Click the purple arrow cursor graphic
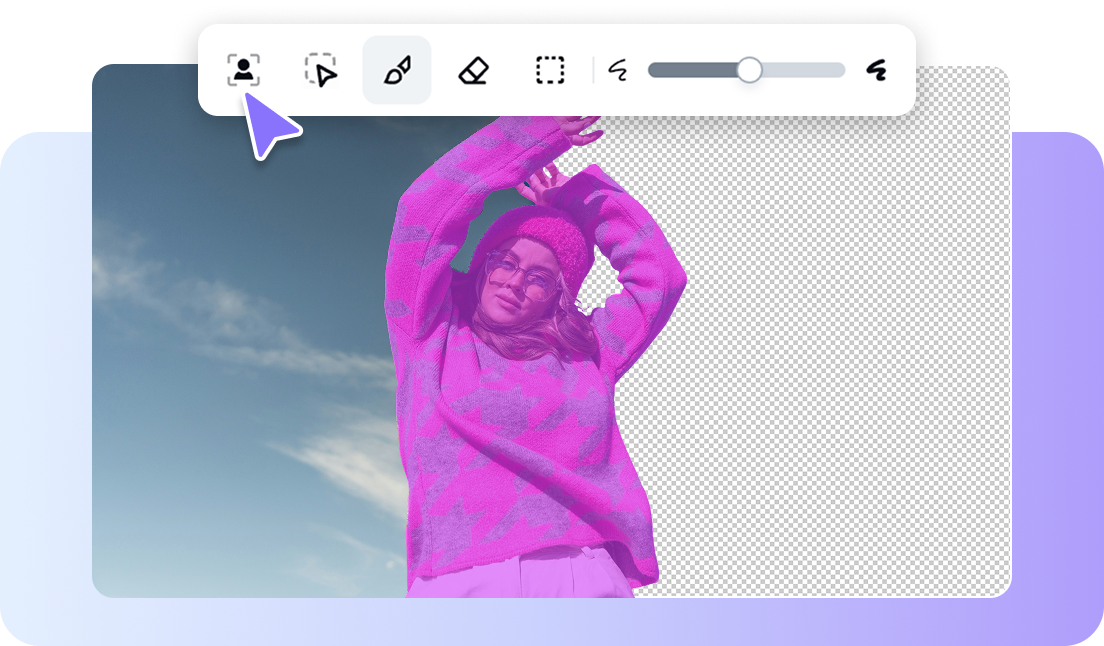Image resolution: width=1104 pixels, height=646 pixels. (x=266, y=120)
